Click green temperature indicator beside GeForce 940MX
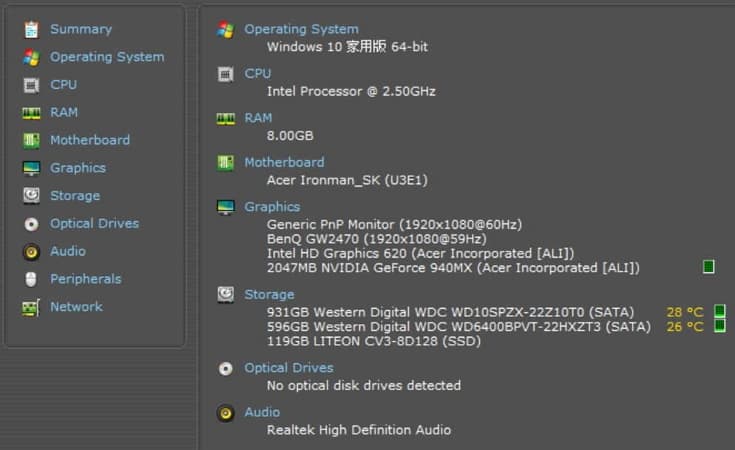Screen dimensions: 735x450 [709, 267]
